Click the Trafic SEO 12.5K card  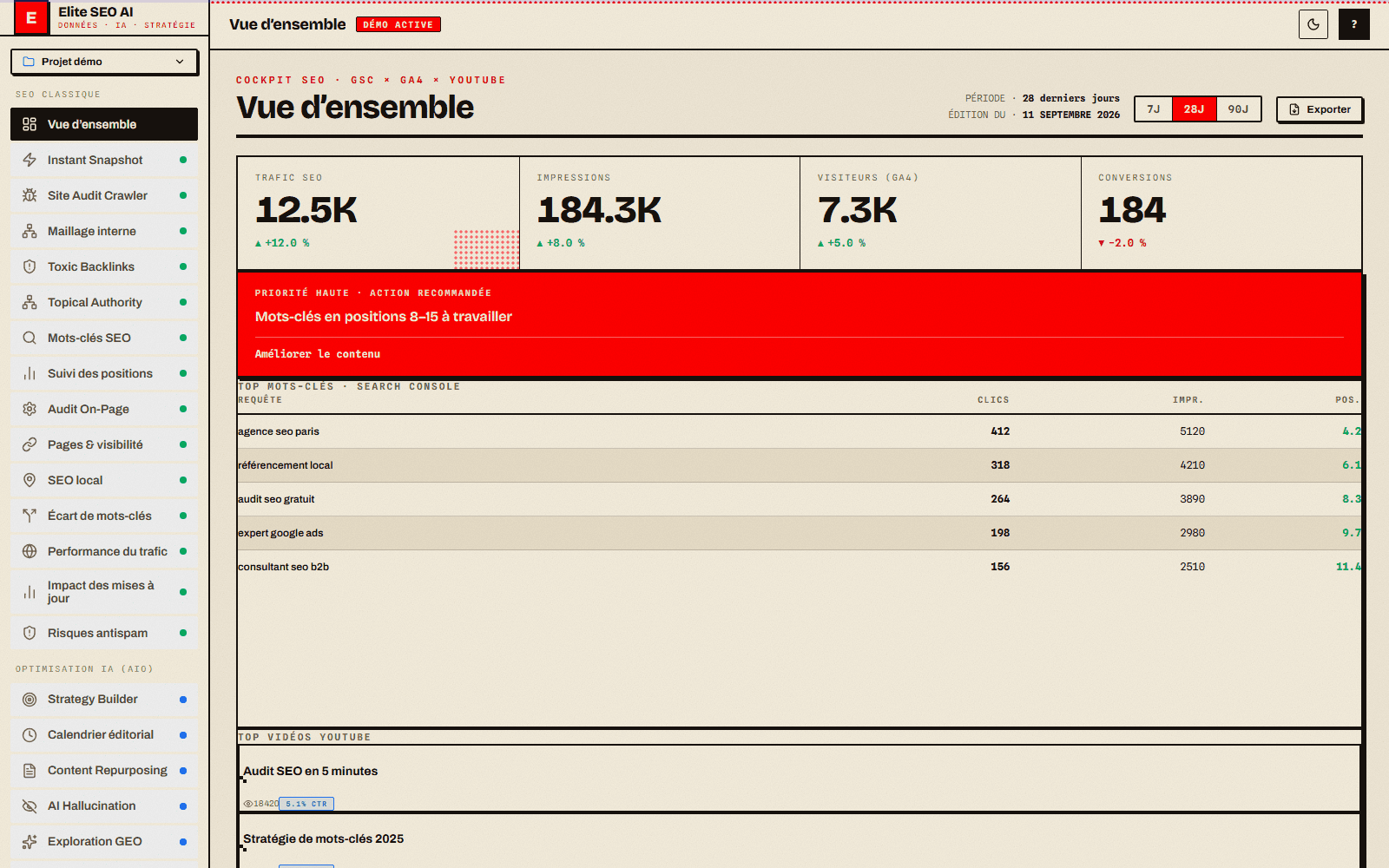tap(379, 213)
